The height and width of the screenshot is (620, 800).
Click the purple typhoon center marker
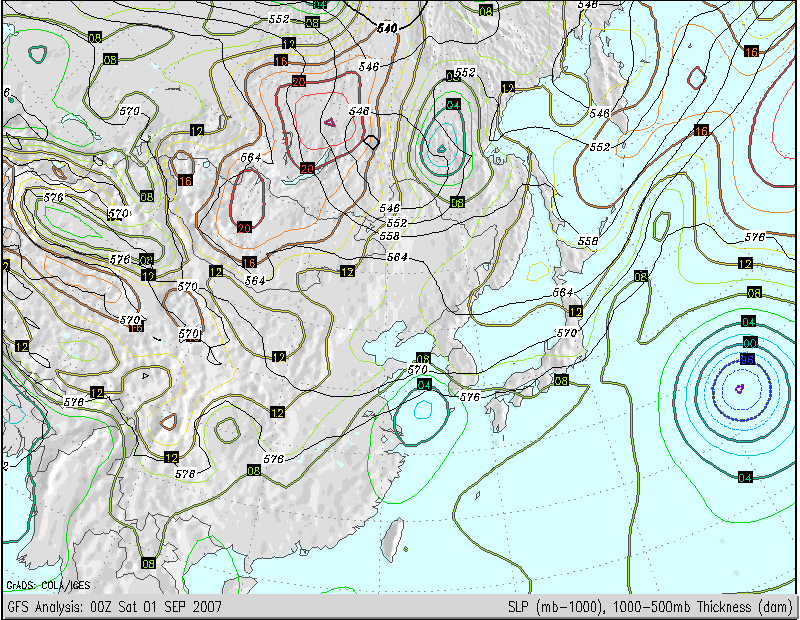point(740,389)
